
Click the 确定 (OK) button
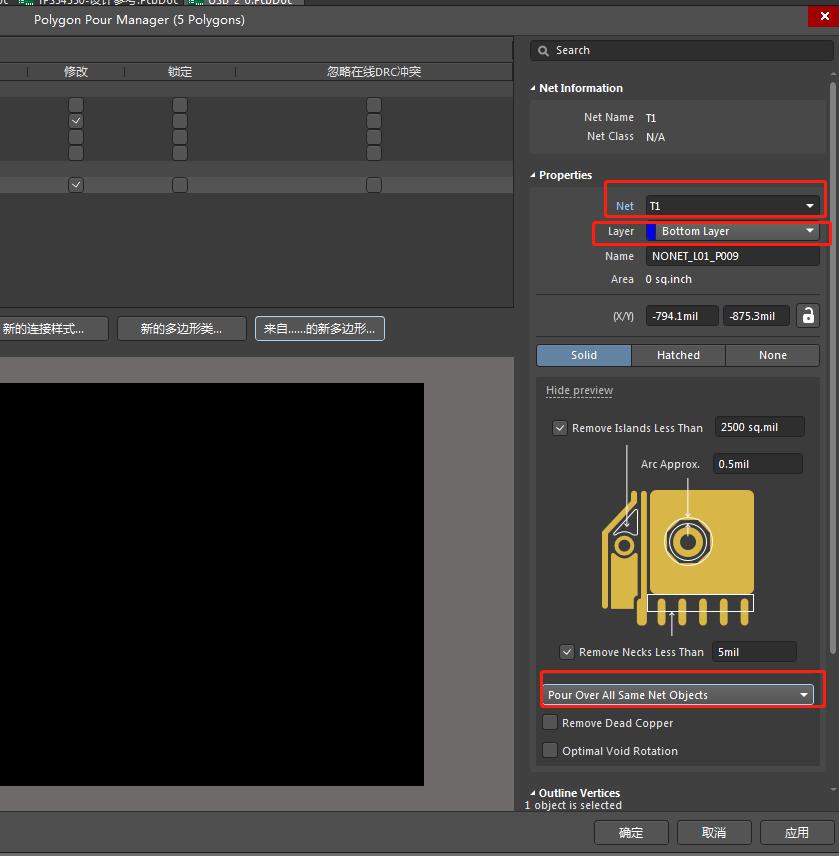(631, 832)
